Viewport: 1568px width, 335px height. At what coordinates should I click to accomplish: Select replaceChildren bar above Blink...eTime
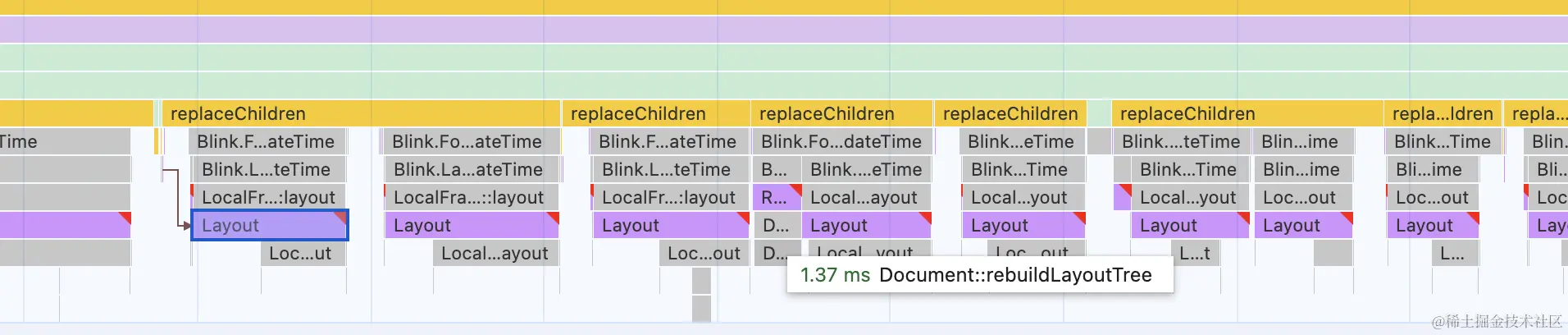[1011, 113]
